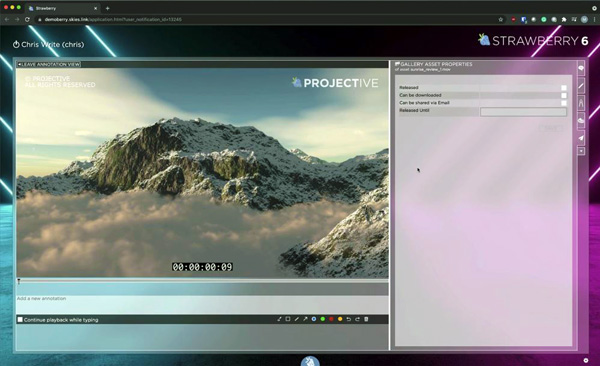This screenshot has height=366, width=600.
Task: Redo the annotation stroke
Action: (x=357, y=319)
